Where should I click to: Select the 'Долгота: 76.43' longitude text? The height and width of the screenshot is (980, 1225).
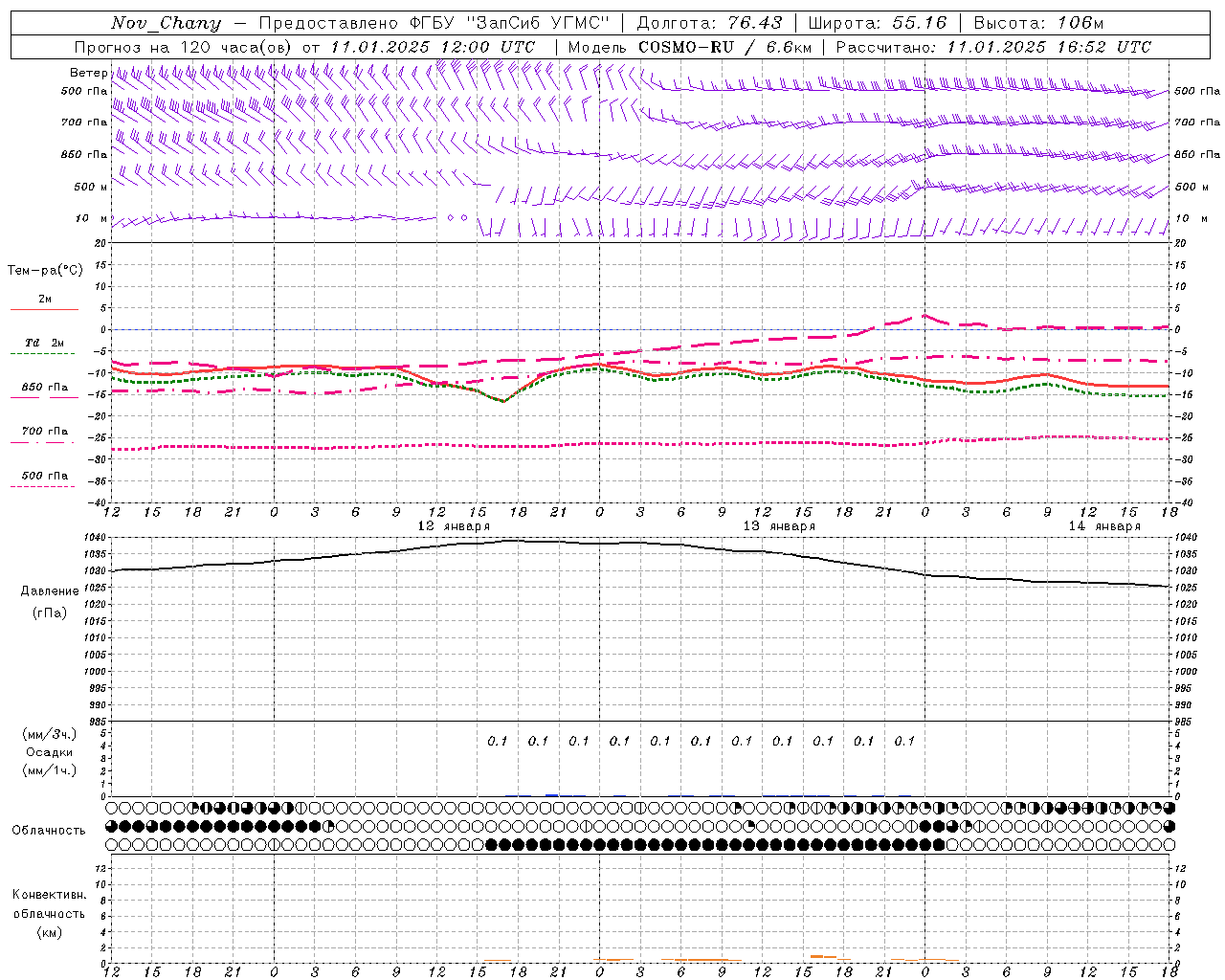click(x=709, y=22)
